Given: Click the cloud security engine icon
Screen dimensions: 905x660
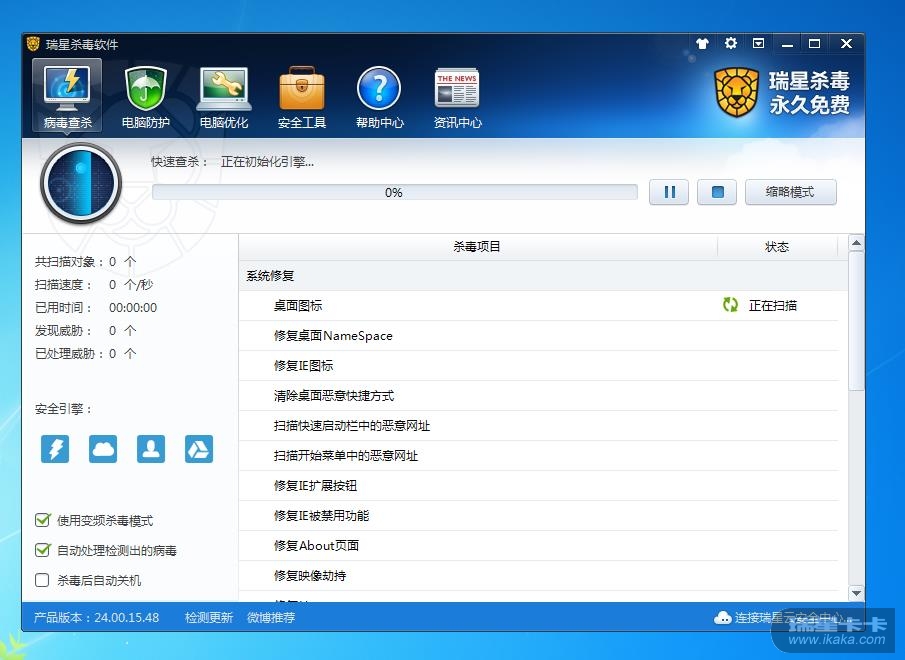Looking at the screenshot, I should 103,449.
